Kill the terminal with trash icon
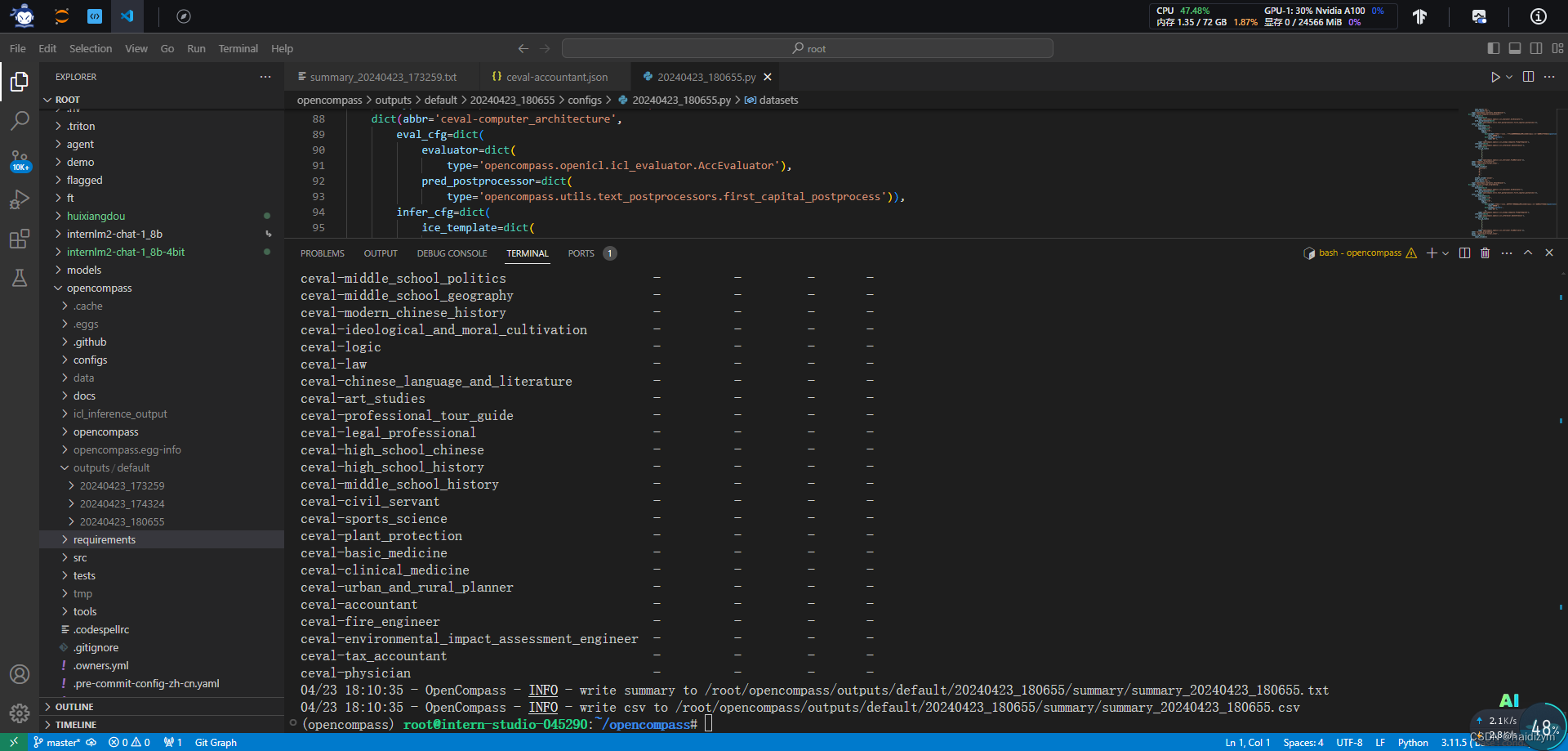The height and width of the screenshot is (751, 1568). click(x=1486, y=253)
